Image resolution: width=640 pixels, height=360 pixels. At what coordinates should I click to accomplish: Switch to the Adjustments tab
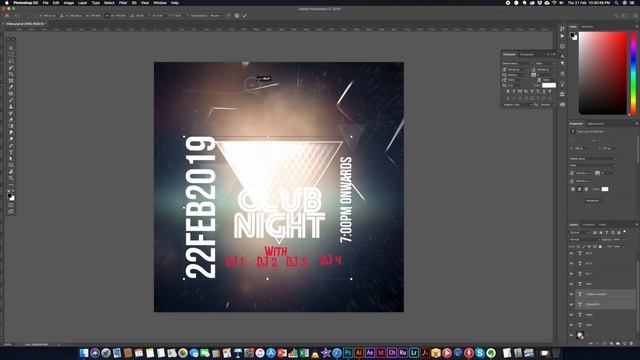pos(596,124)
